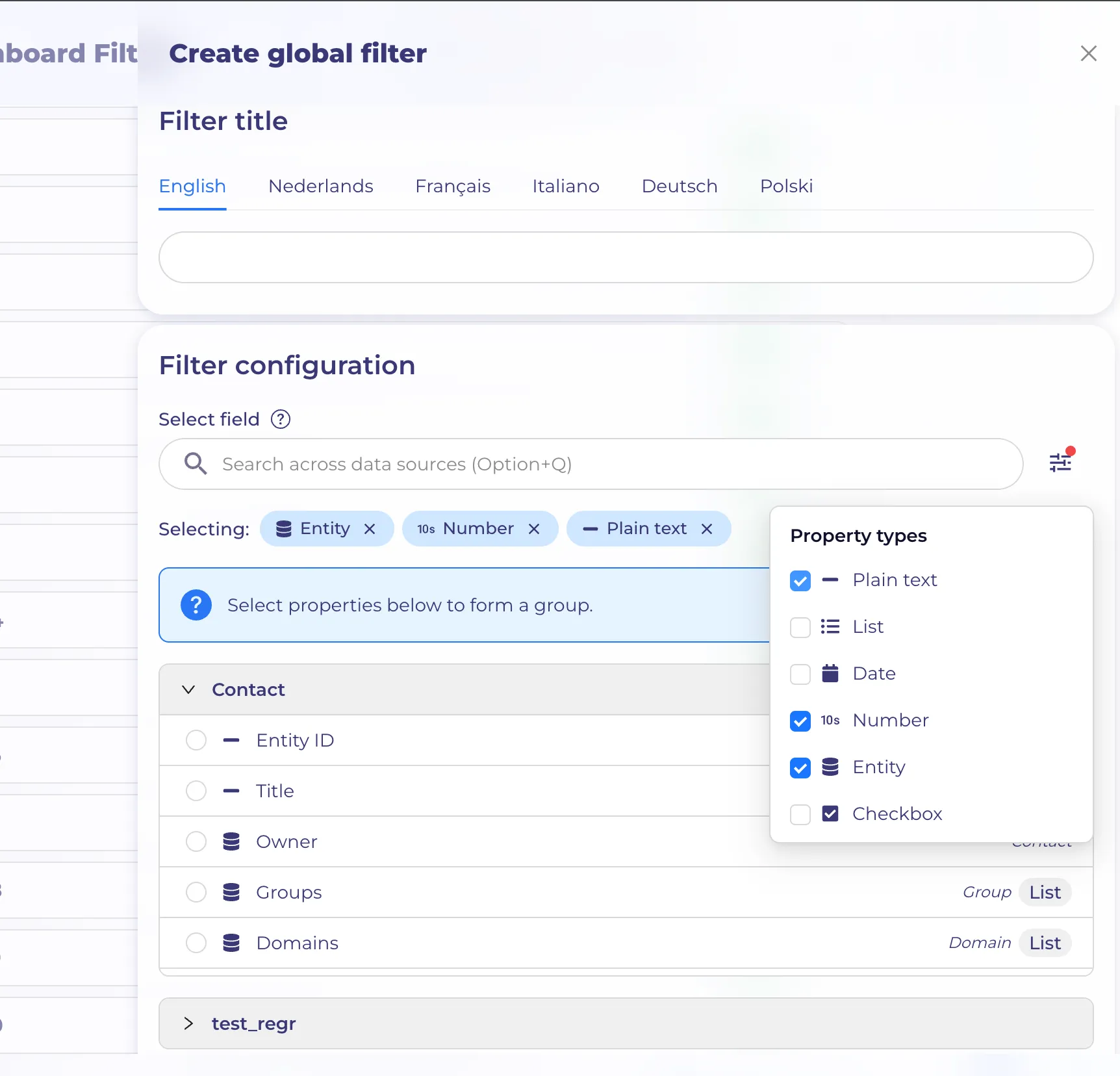Click the Date calendar icon in Property types

(830, 673)
